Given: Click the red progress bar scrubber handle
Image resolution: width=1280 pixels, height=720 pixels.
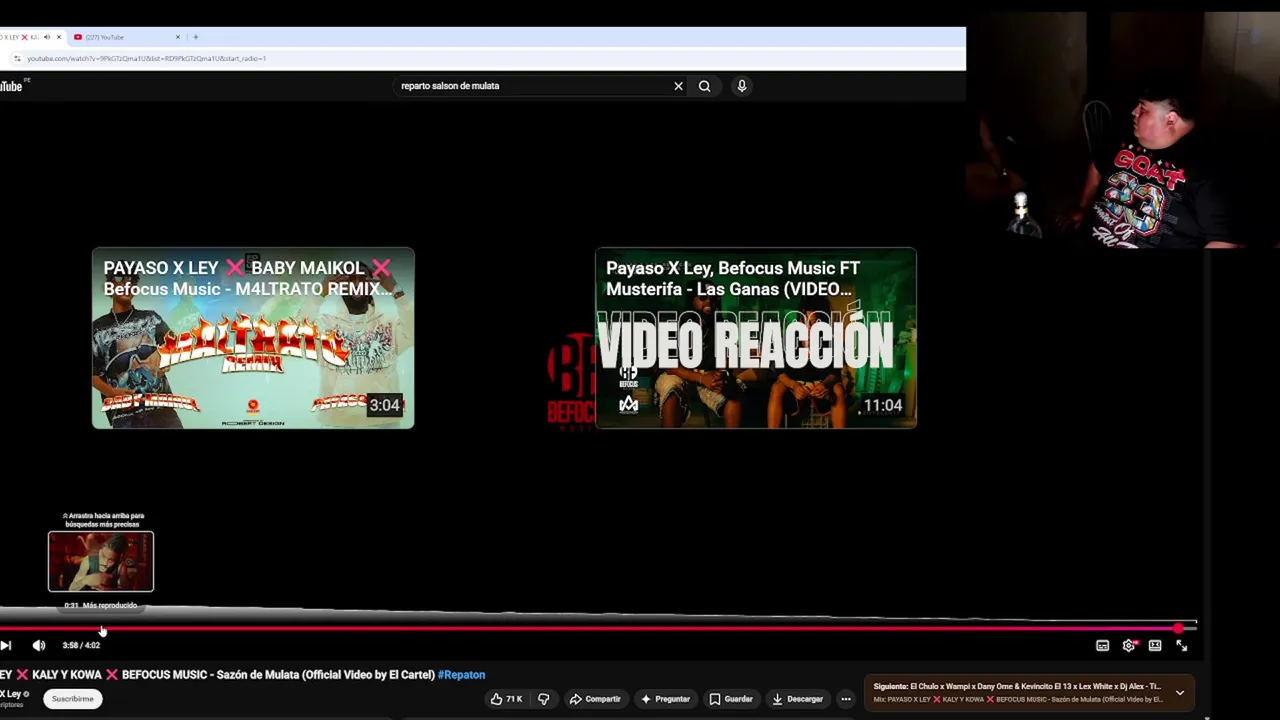Looking at the screenshot, I should (x=1179, y=629).
